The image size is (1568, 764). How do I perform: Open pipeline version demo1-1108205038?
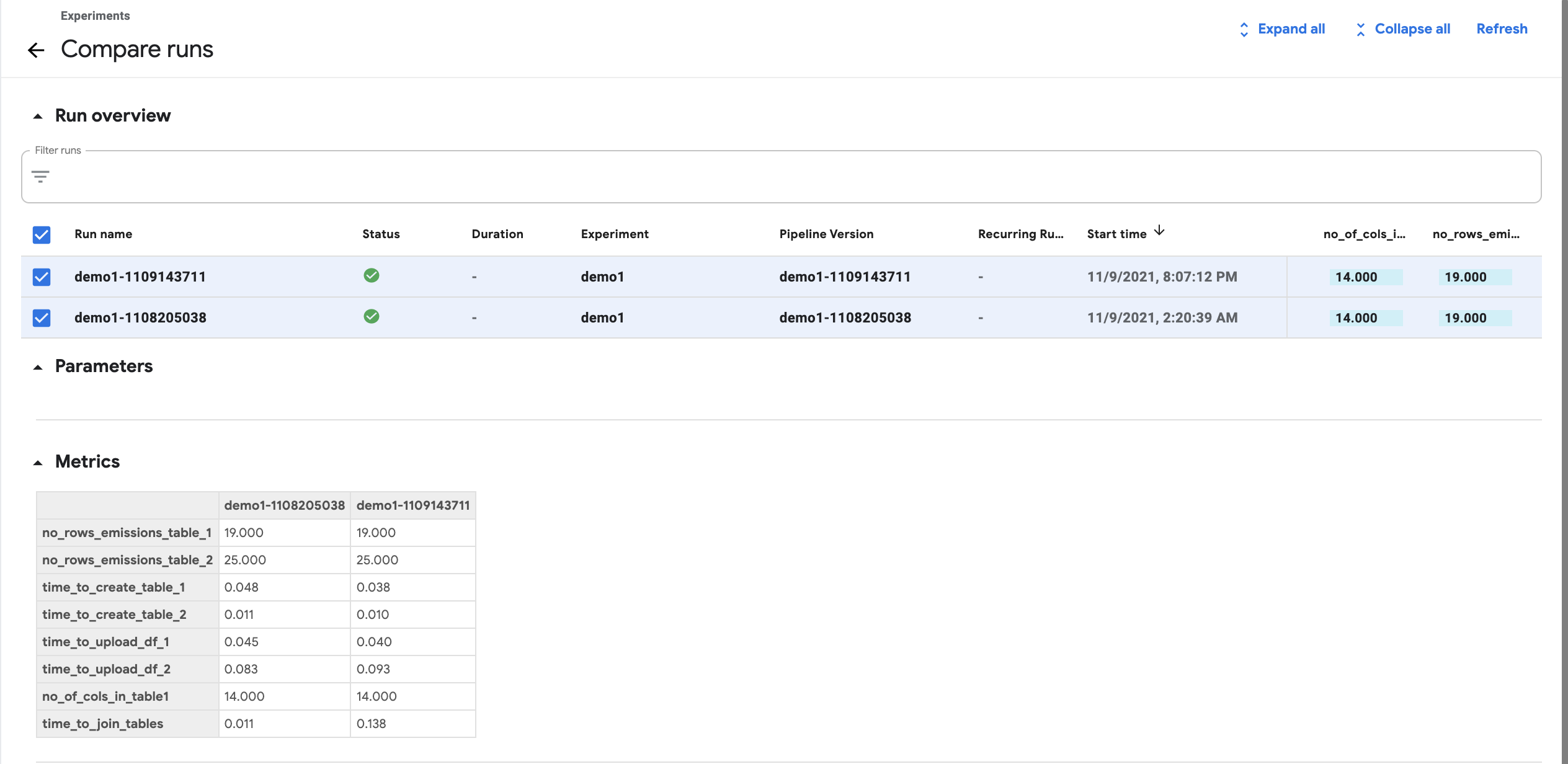click(x=845, y=318)
